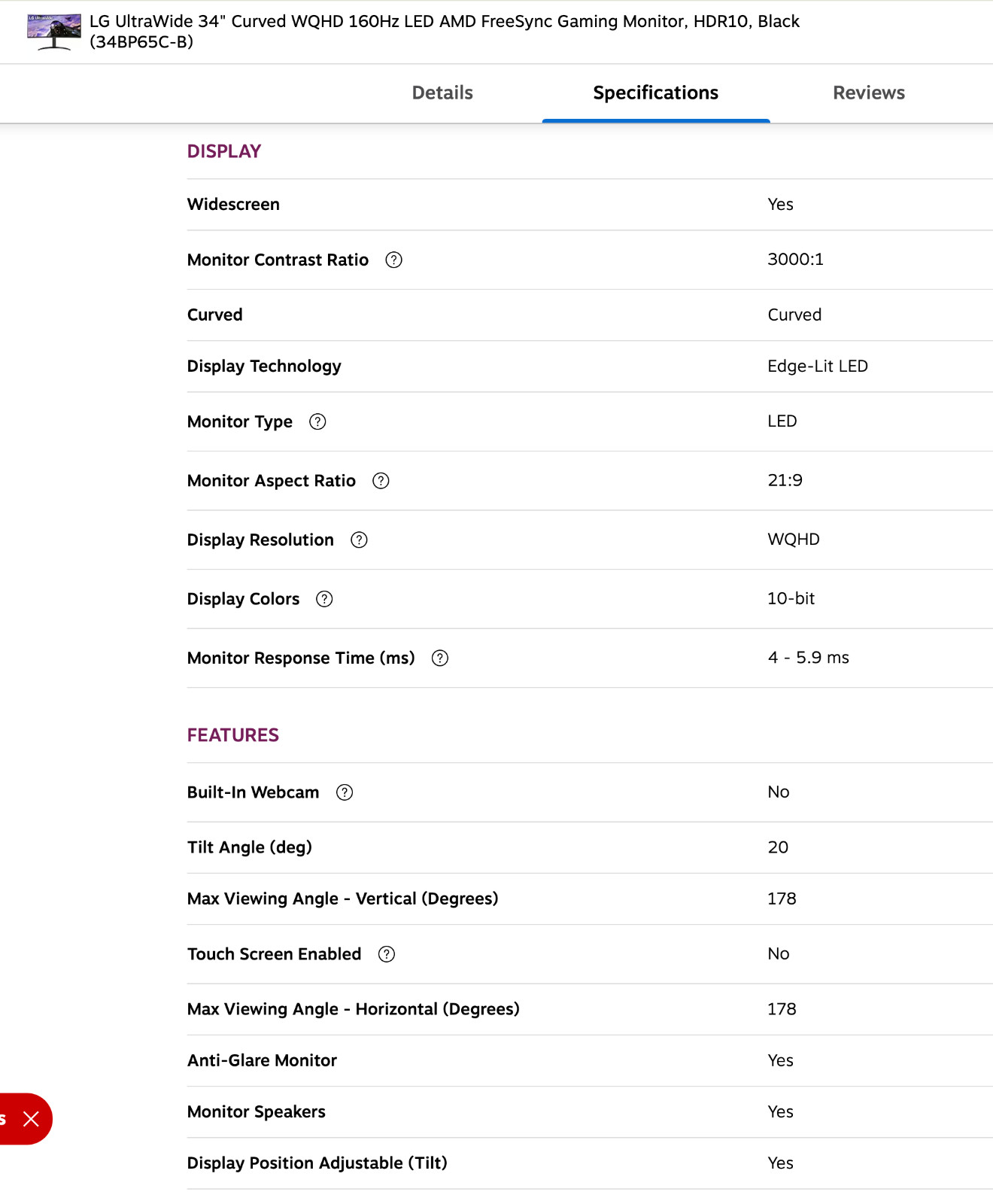This screenshot has width=993, height=1204.
Task: Click the FEATURES section heading
Action: [233, 735]
